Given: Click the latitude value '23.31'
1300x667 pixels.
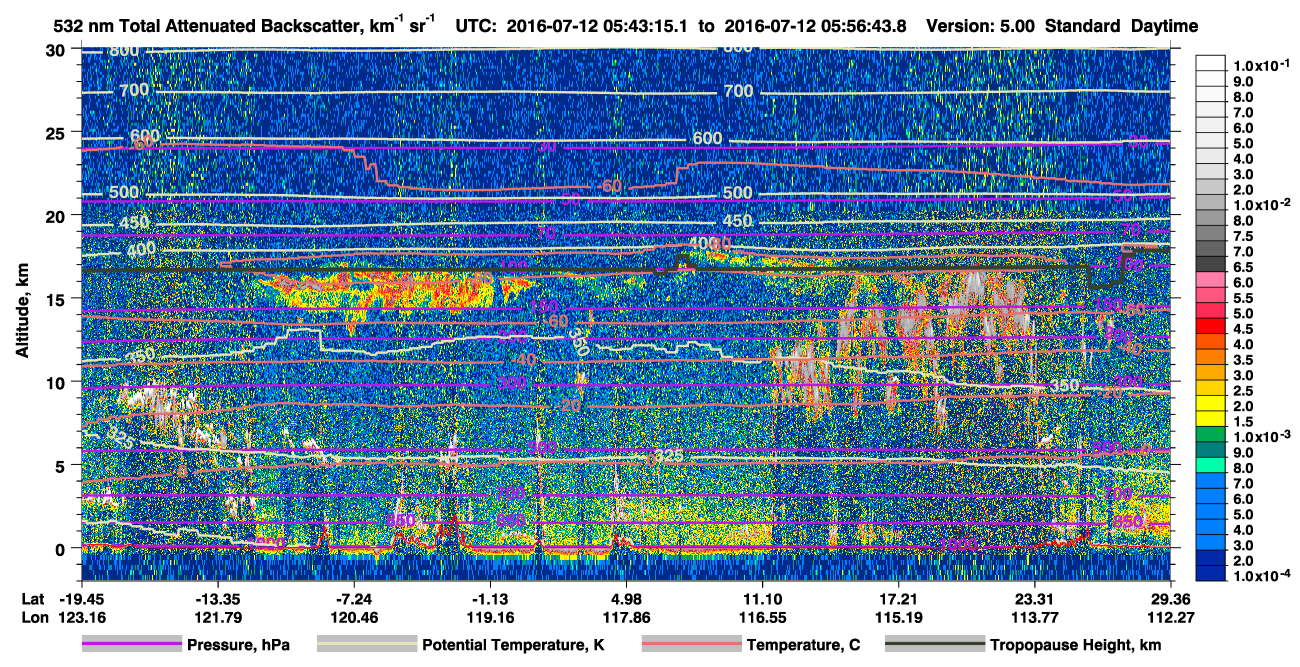Looking at the screenshot, I should click(1035, 599).
